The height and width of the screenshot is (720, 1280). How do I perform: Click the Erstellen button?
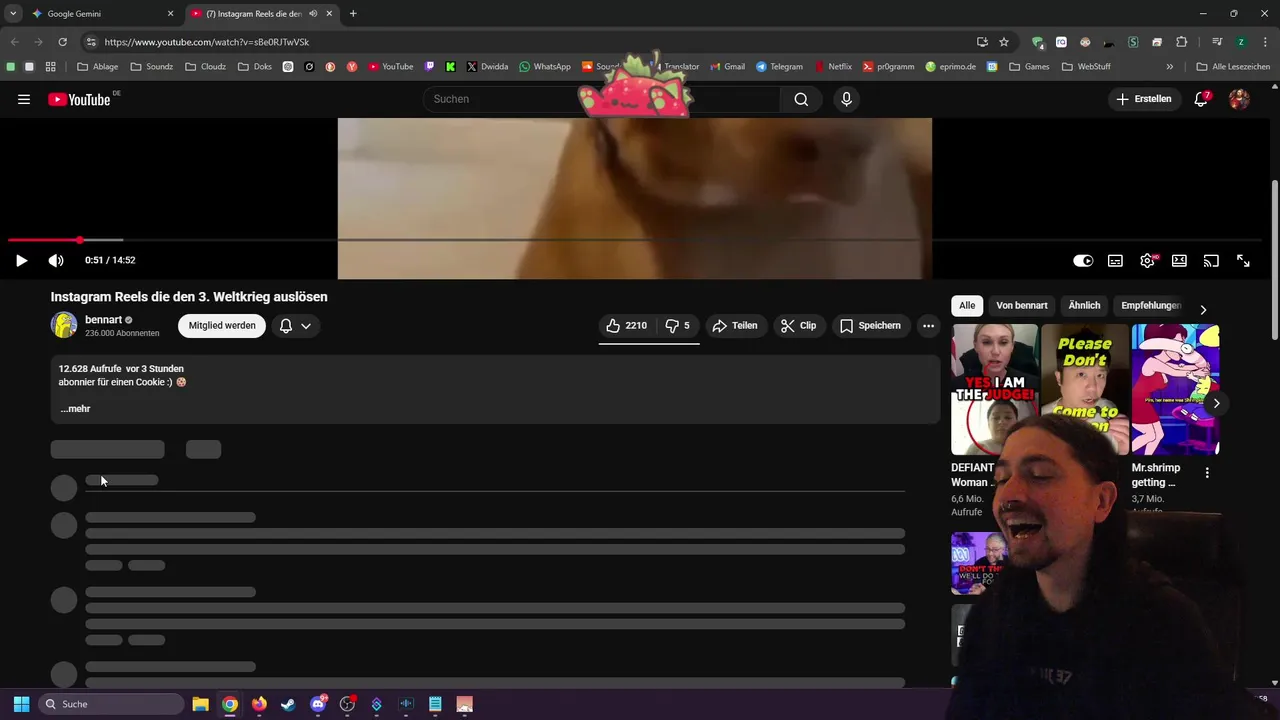(1144, 99)
